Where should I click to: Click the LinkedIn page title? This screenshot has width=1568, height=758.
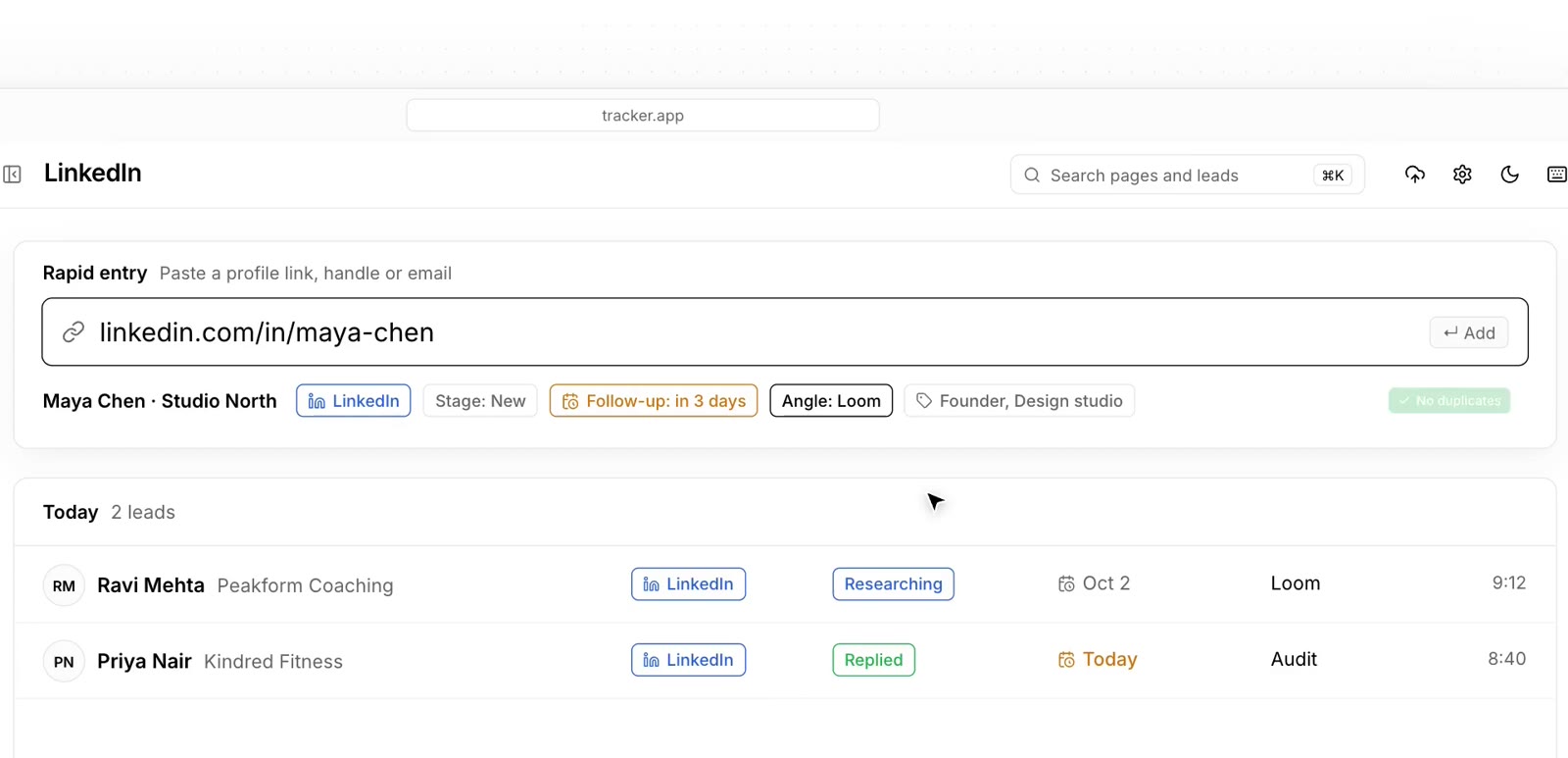(93, 174)
